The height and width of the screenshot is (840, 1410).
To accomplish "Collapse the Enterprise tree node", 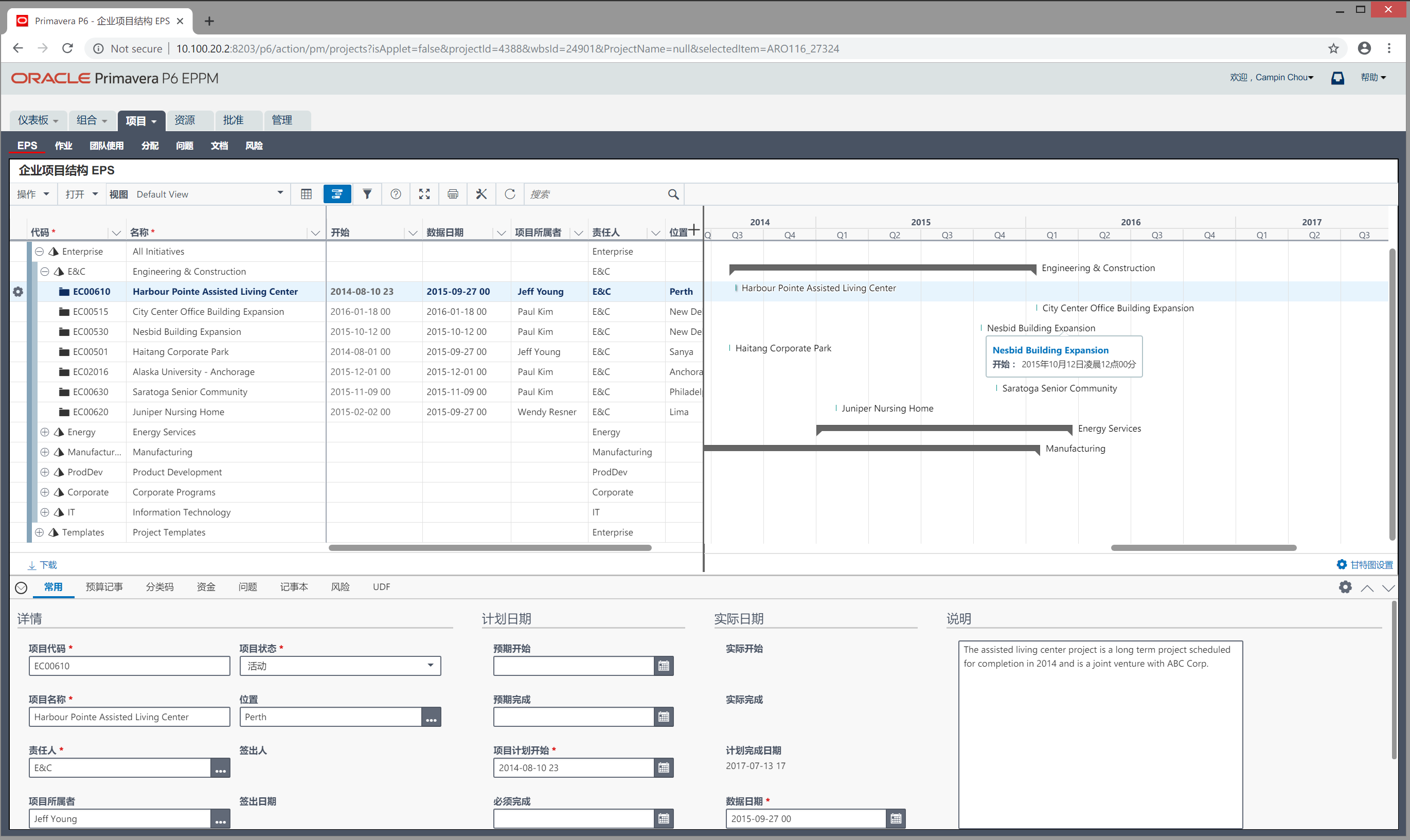I will (39, 251).
